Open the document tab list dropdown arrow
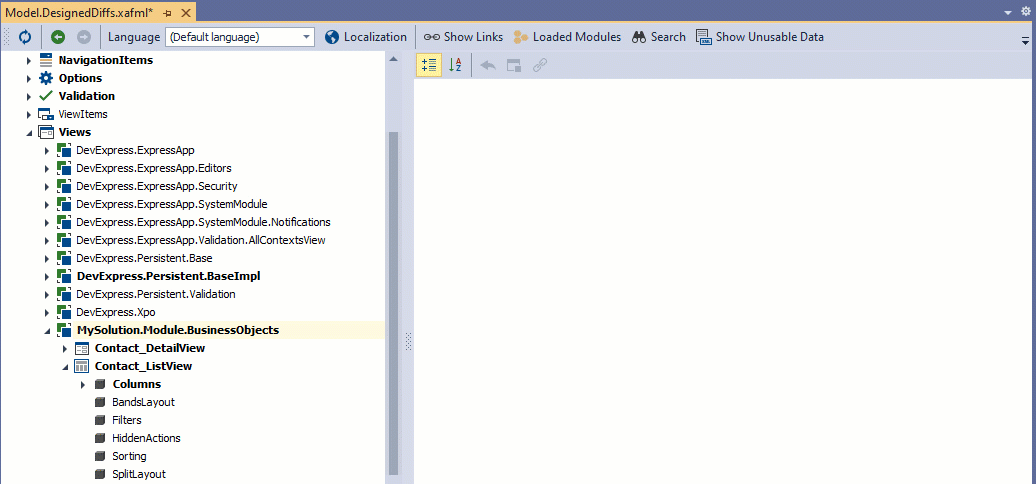1036x484 pixels. pyautogui.click(x=1008, y=13)
